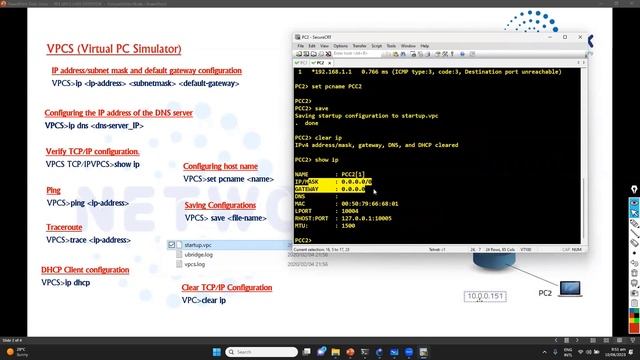Open File Explorer from taskbar
Image resolution: width=640 pixels, height=360 pixels.
click(336, 352)
